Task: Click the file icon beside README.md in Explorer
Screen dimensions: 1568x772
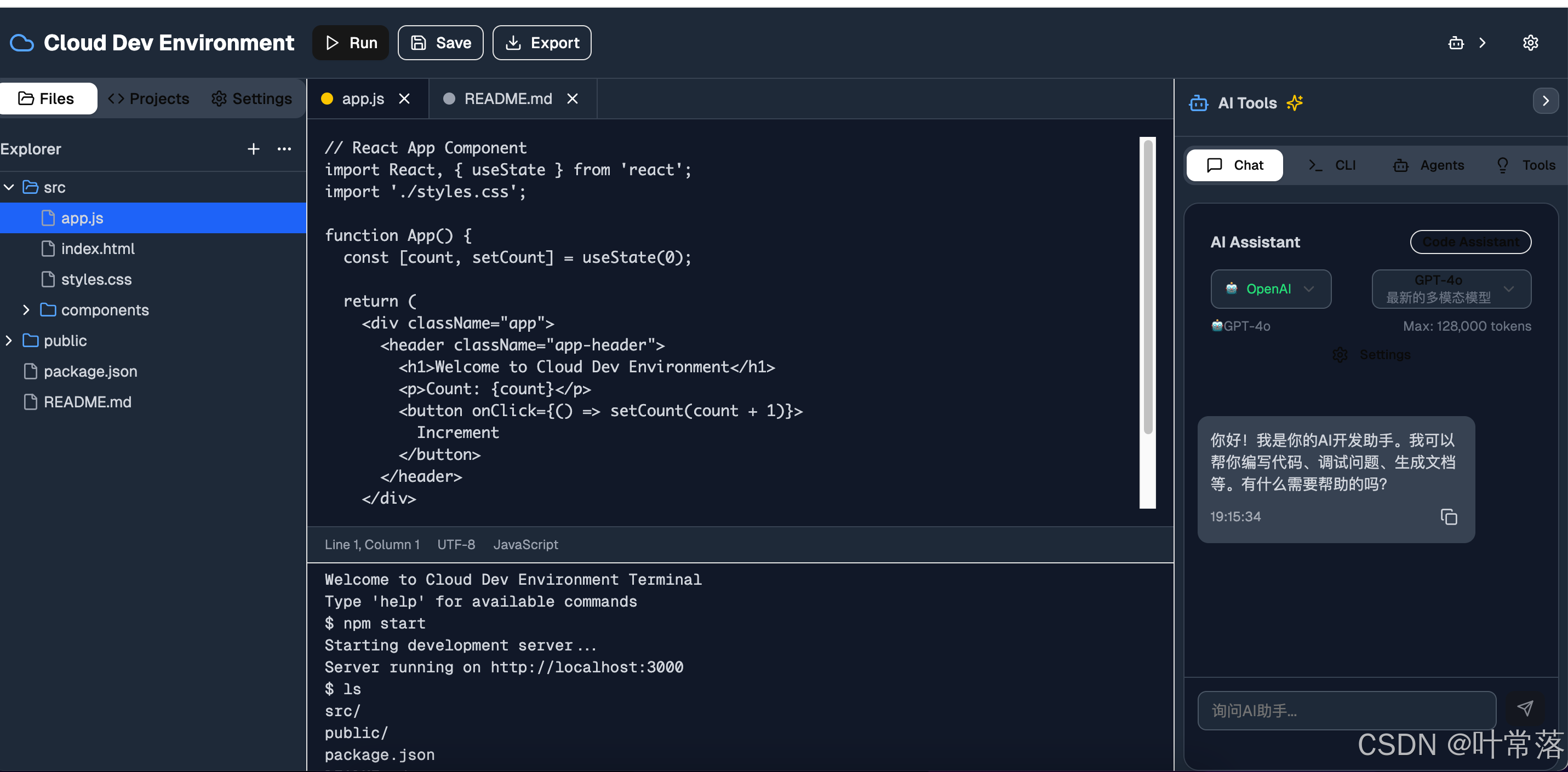Action: pos(31,402)
